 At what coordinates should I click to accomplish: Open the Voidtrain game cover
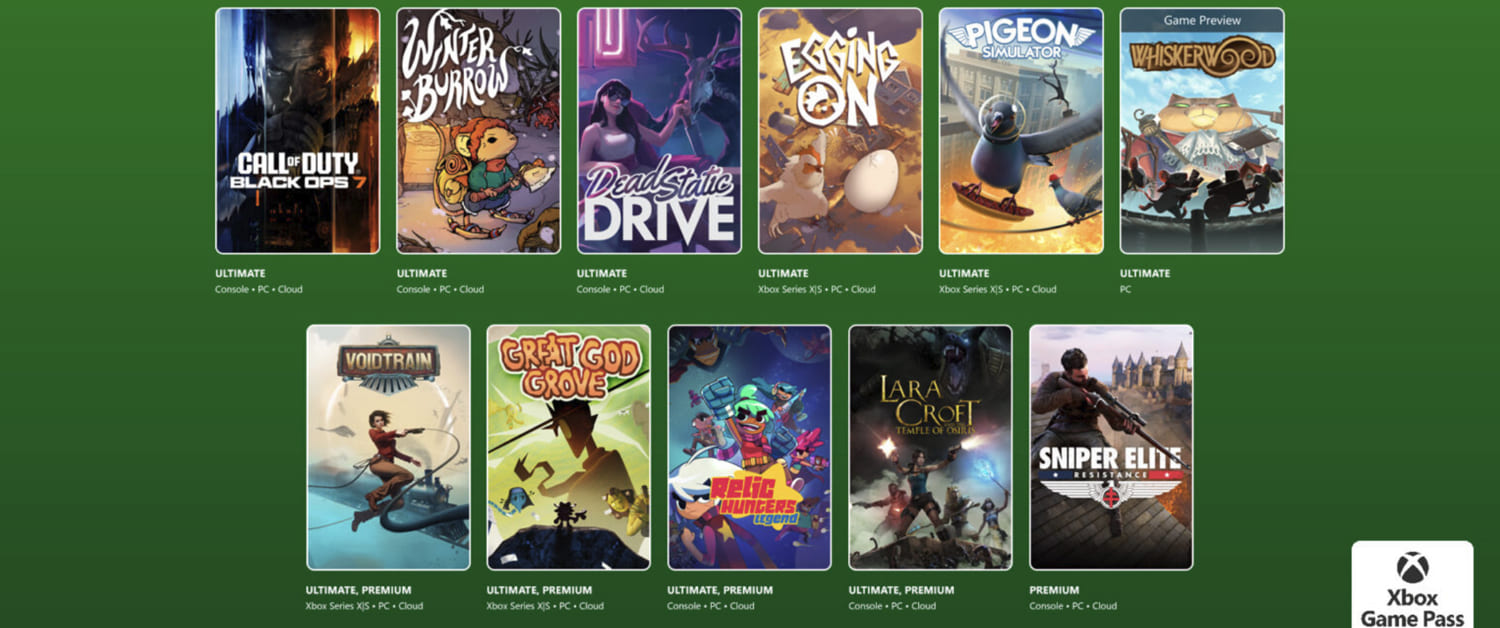coord(388,447)
